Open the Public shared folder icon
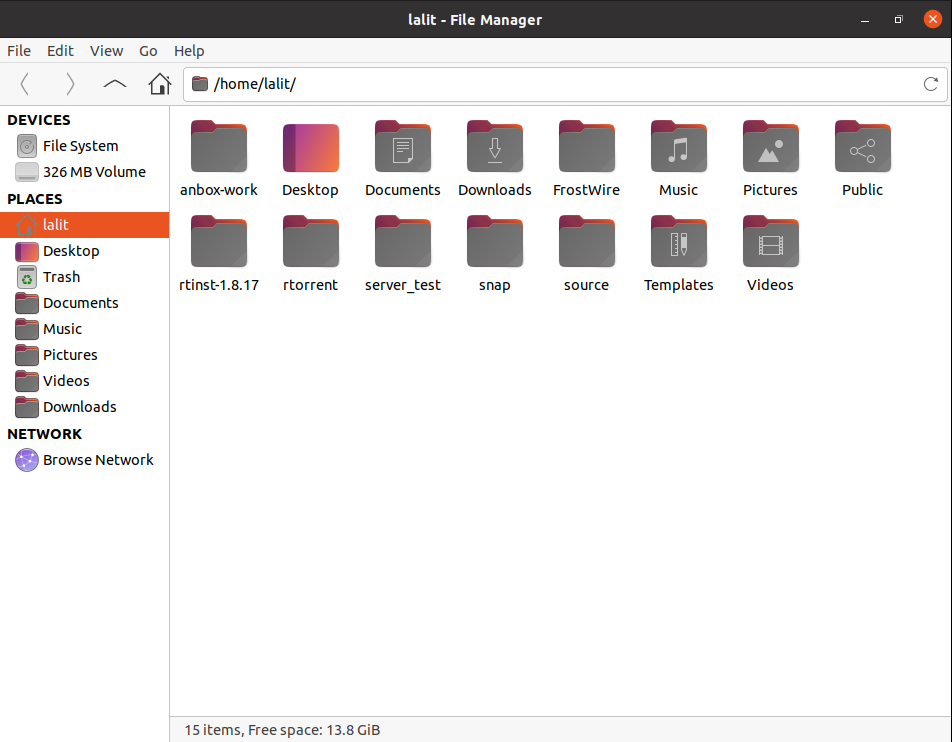The width and height of the screenshot is (952, 742). (x=862, y=148)
